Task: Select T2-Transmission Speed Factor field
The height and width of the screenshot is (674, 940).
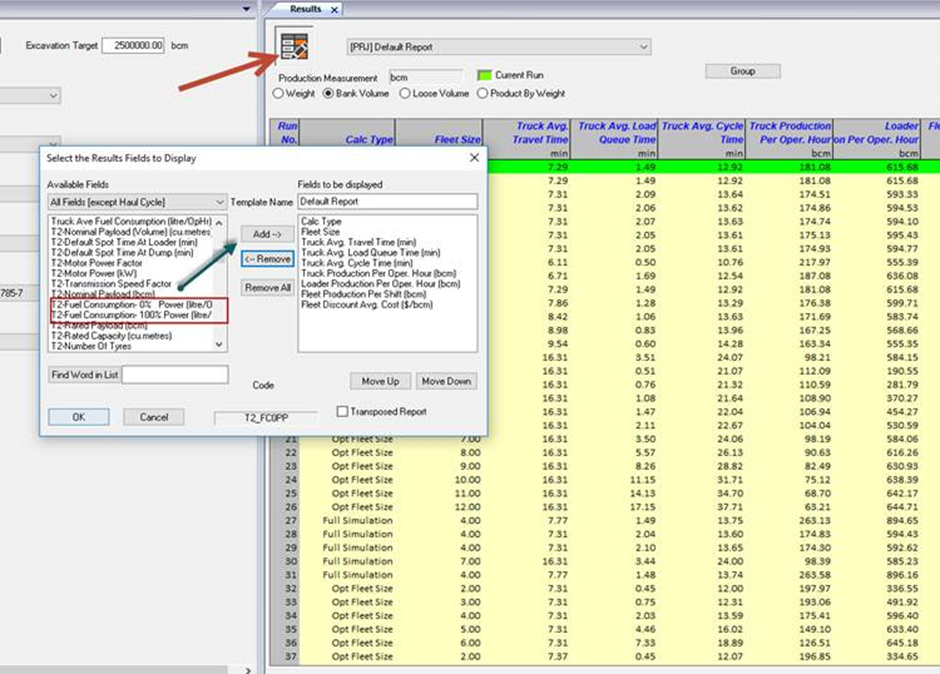Action: click(111, 284)
